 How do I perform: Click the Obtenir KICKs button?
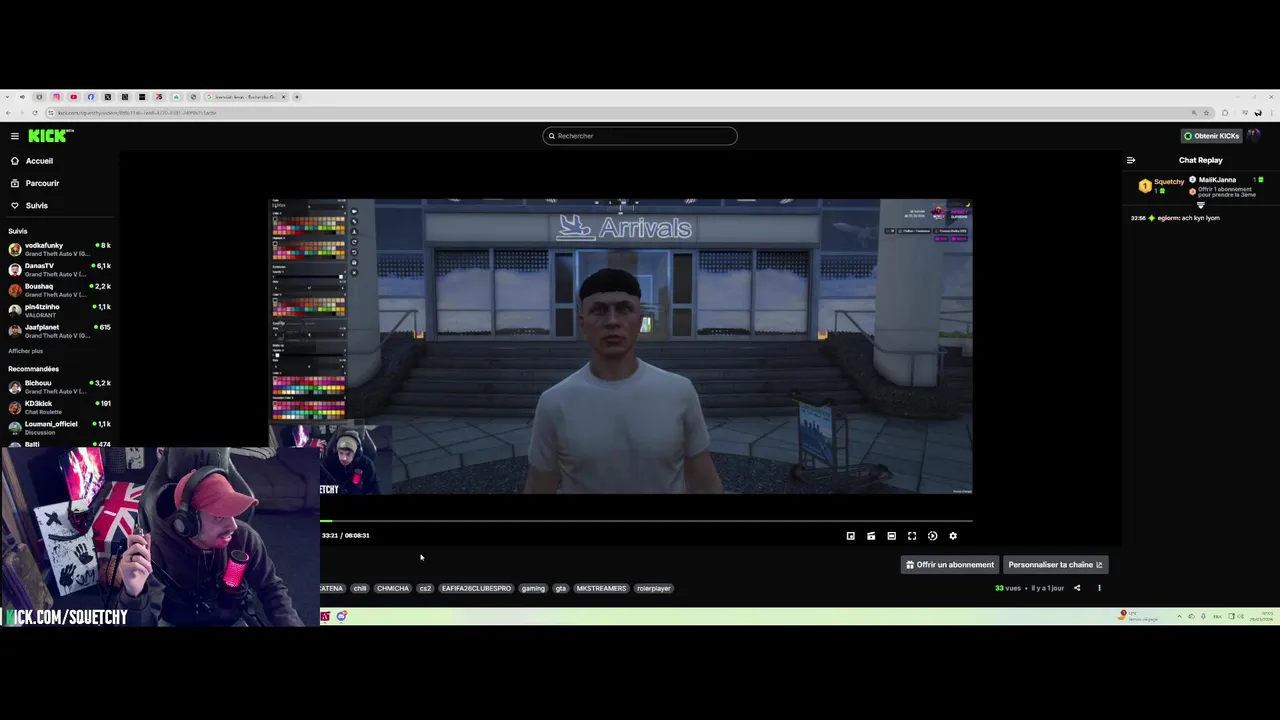tap(1211, 136)
